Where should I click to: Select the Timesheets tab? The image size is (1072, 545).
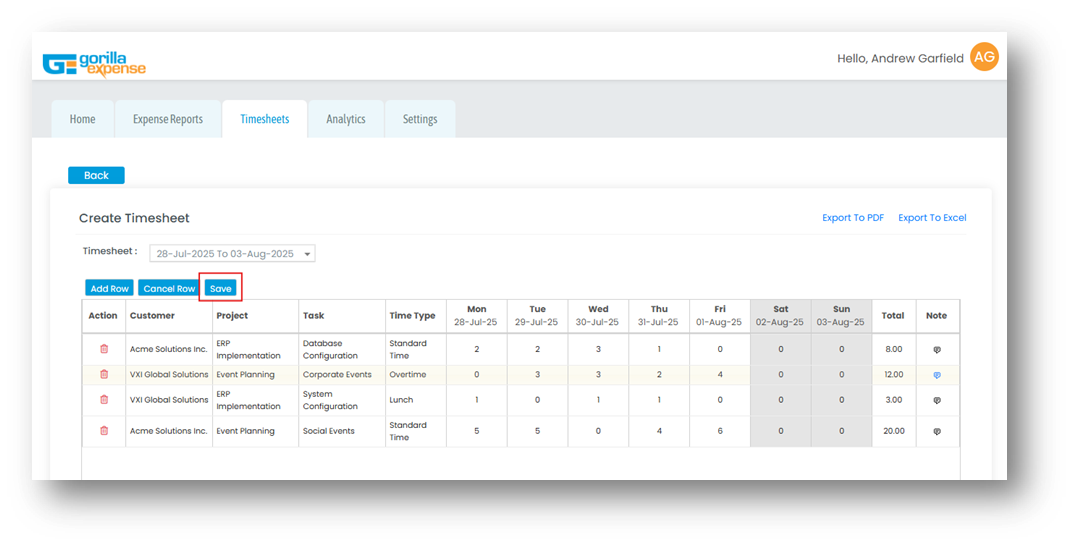265,119
